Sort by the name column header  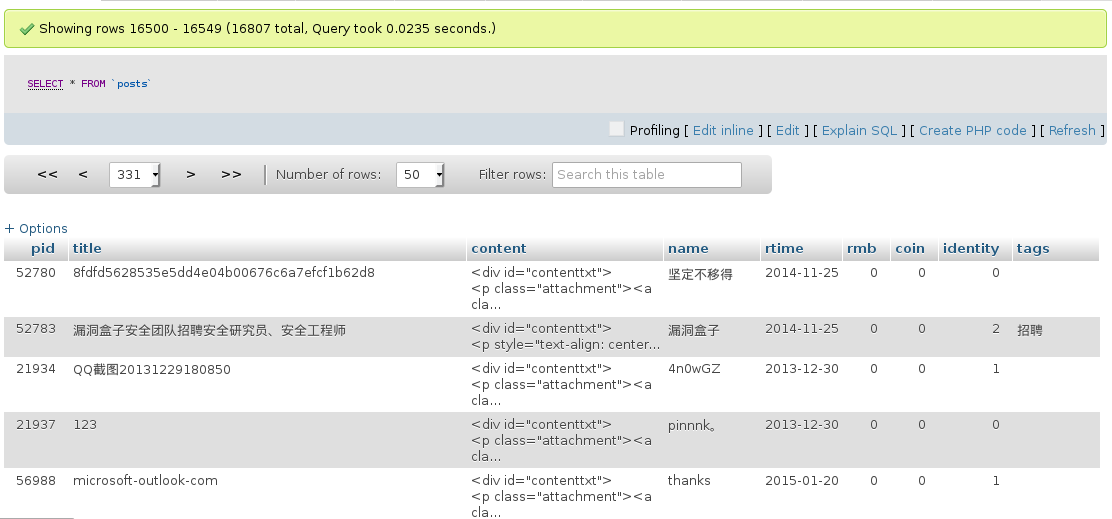point(688,249)
